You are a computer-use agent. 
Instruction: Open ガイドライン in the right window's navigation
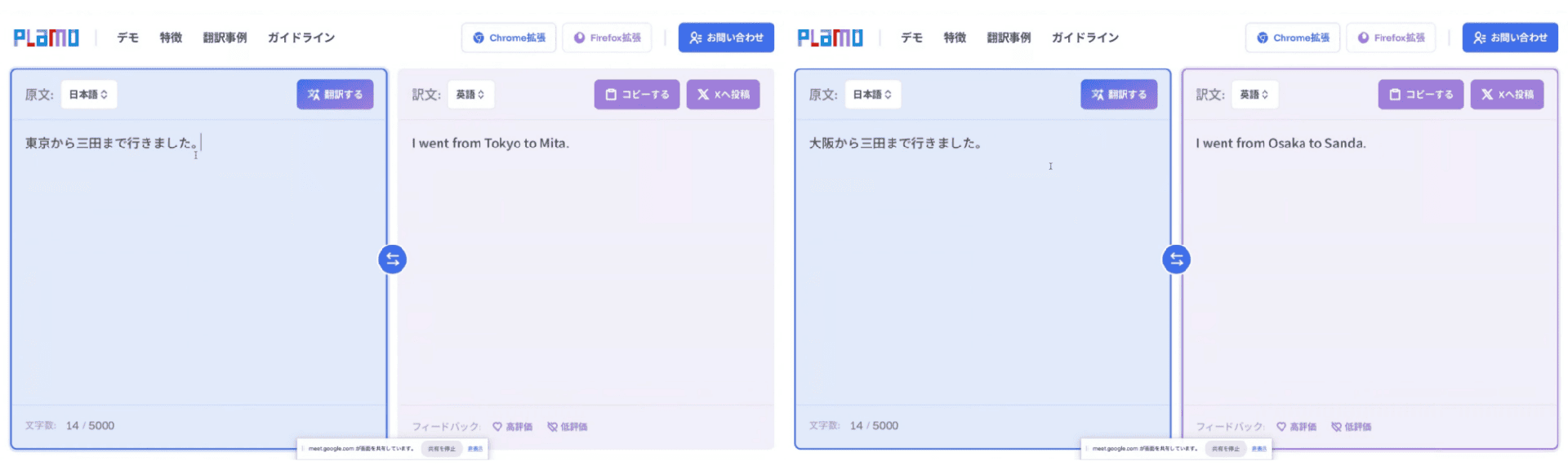[x=1085, y=38]
